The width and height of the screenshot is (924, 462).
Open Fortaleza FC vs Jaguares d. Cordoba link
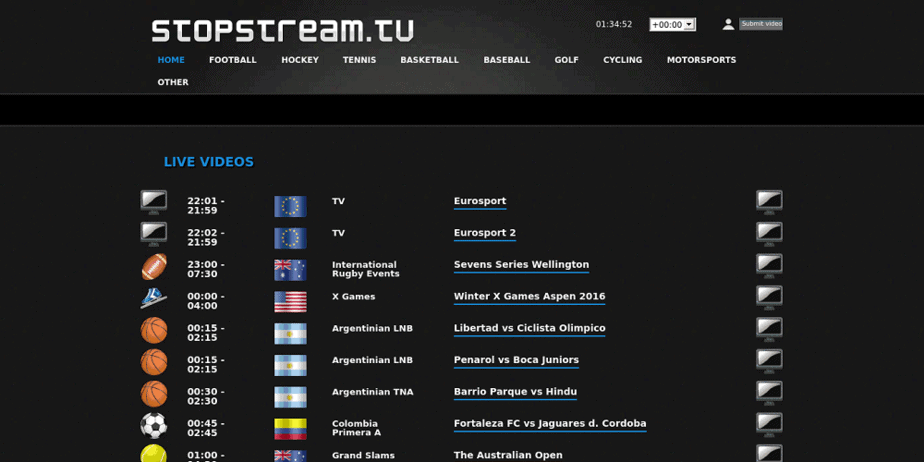tap(550, 424)
